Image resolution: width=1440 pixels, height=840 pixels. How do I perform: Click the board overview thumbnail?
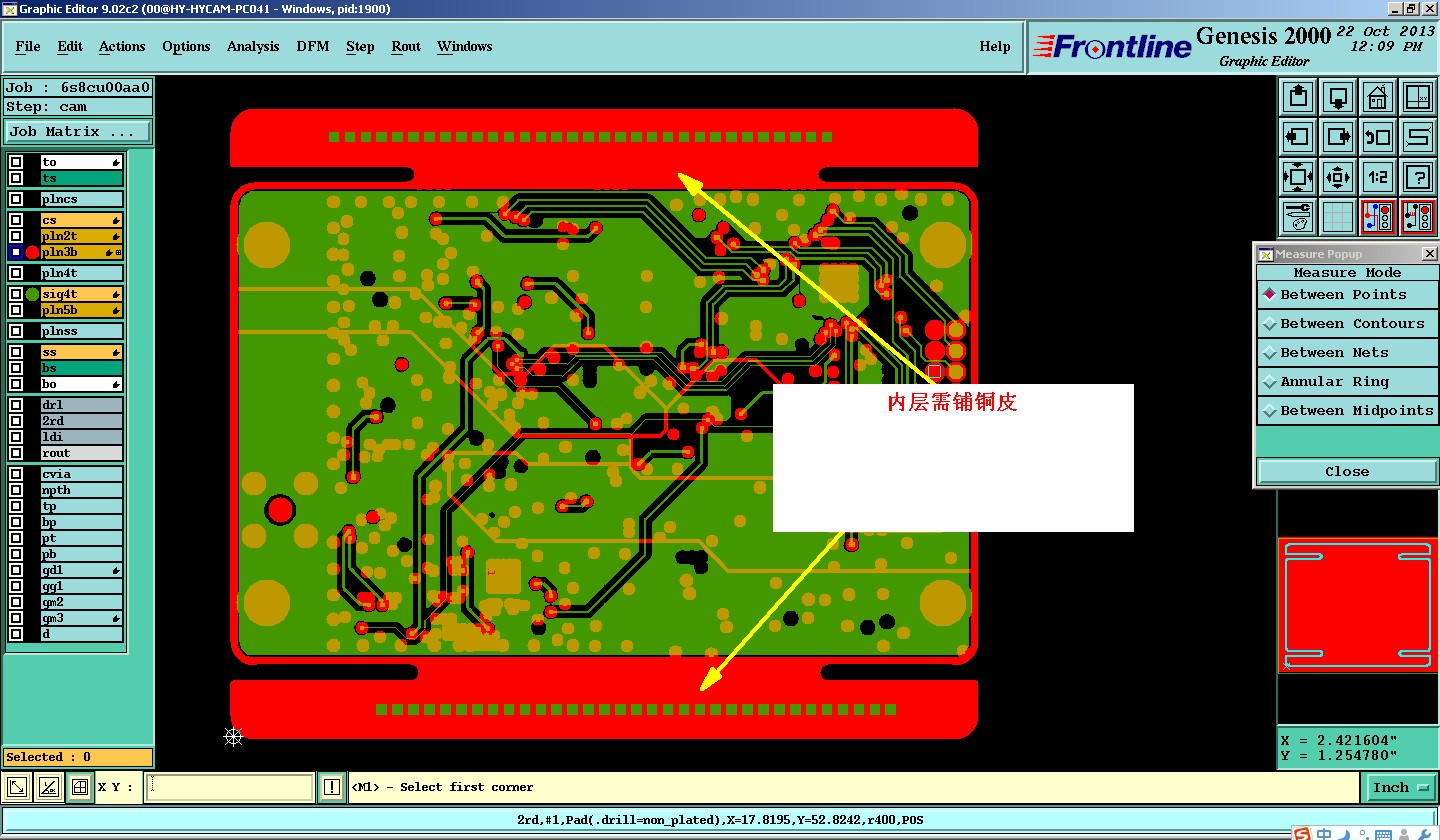[x=1357, y=605]
